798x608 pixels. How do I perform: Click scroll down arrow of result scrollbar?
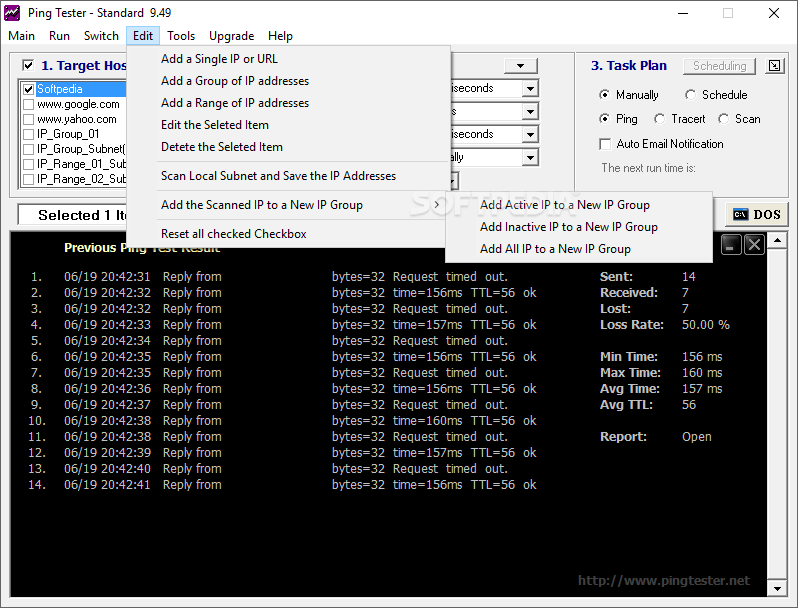pos(777,589)
